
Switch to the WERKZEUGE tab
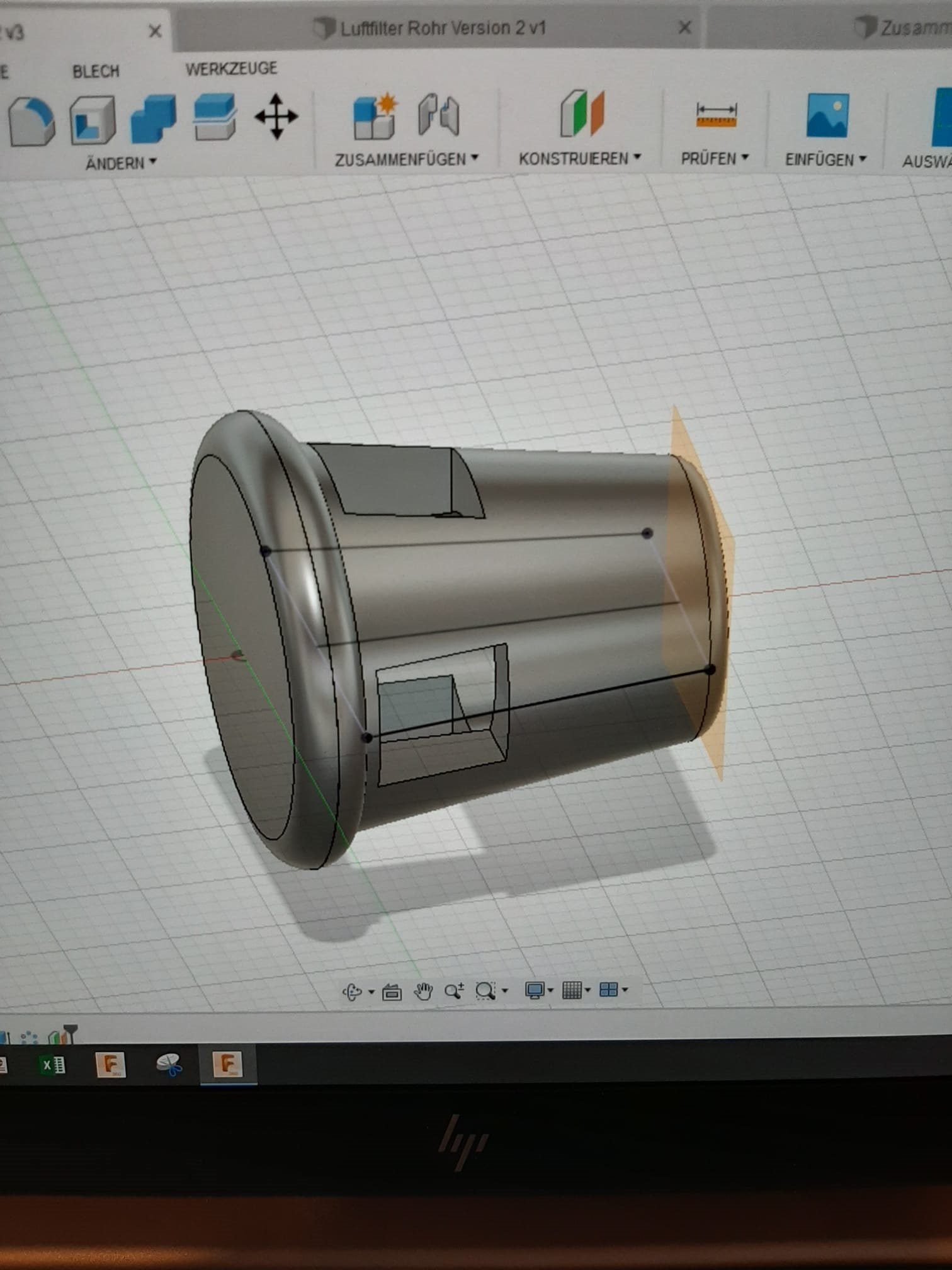[231, 68]
